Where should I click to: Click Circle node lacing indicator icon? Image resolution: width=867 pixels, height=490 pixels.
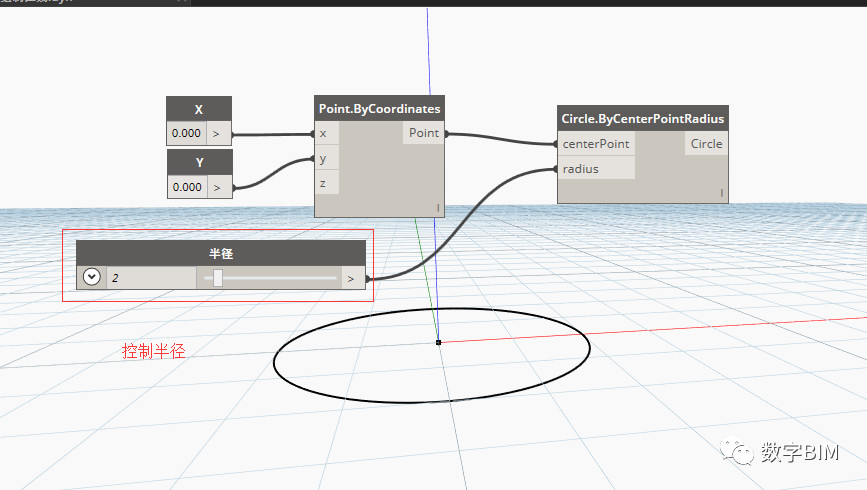[x=722, y=193]
